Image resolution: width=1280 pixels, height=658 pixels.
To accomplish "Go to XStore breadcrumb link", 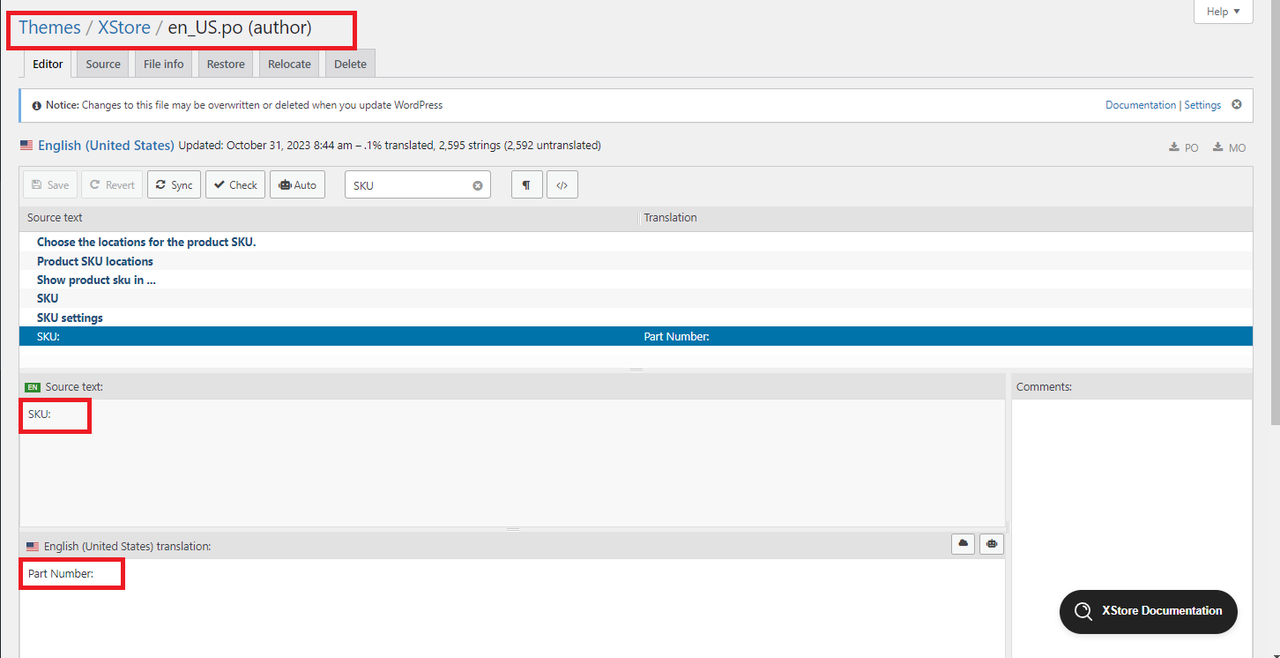I will (124, 28).
